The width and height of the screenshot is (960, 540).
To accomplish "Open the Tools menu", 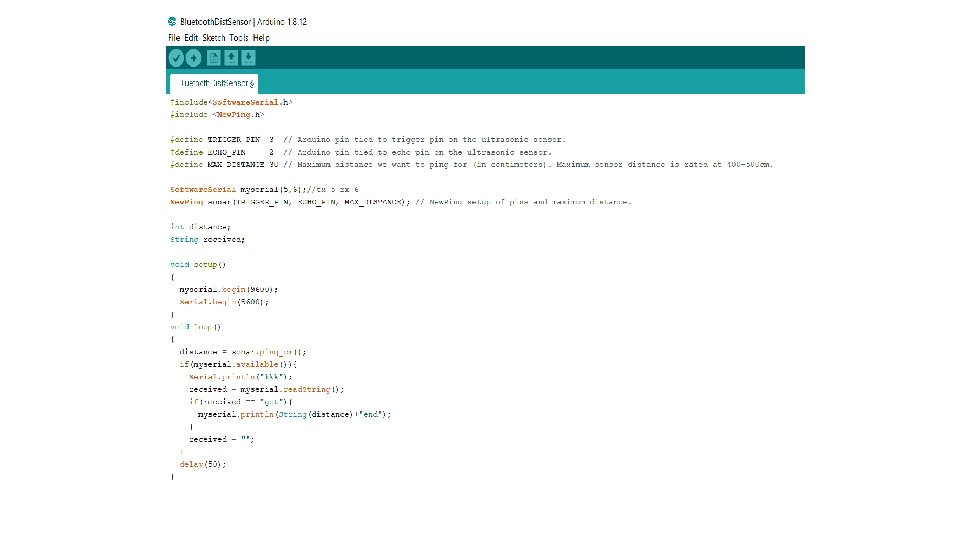I will (x=239, y=38).
